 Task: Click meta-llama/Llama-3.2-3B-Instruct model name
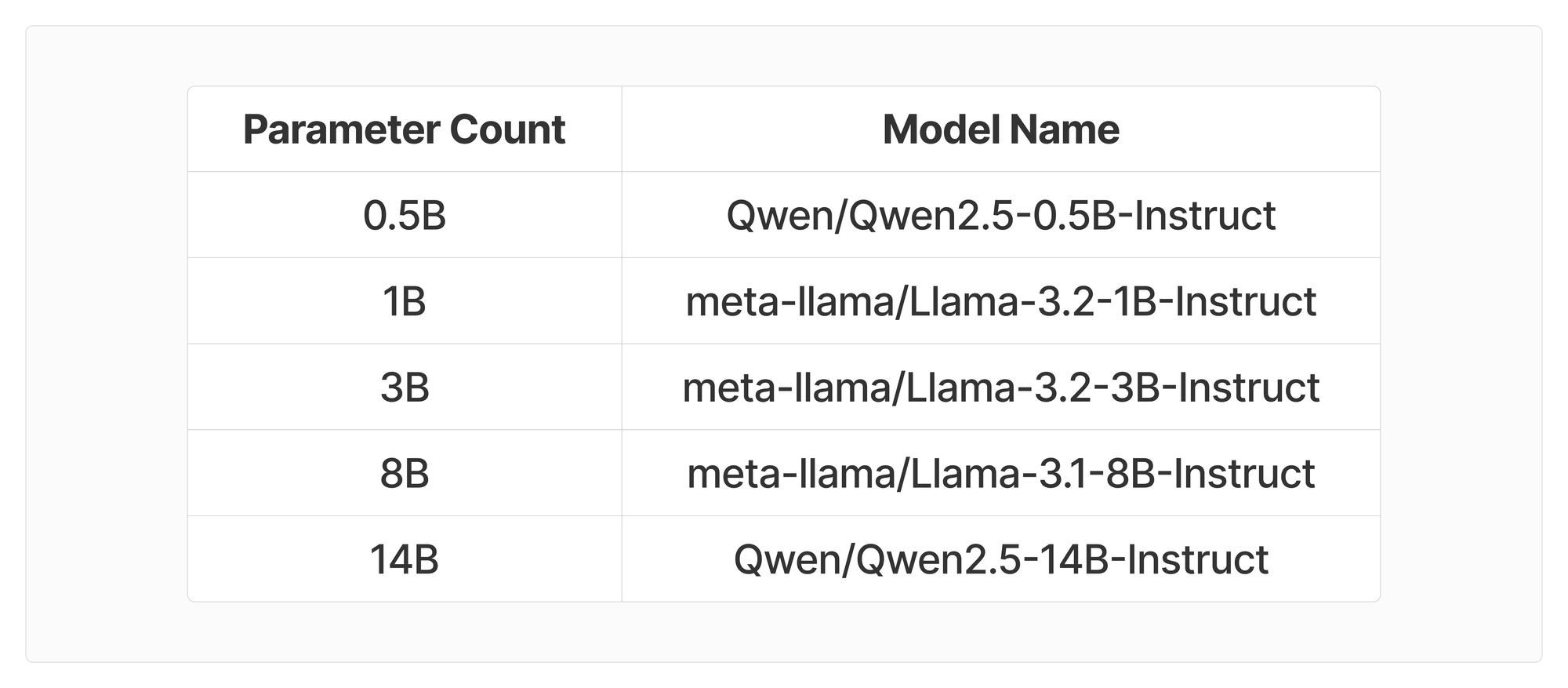1001,388
